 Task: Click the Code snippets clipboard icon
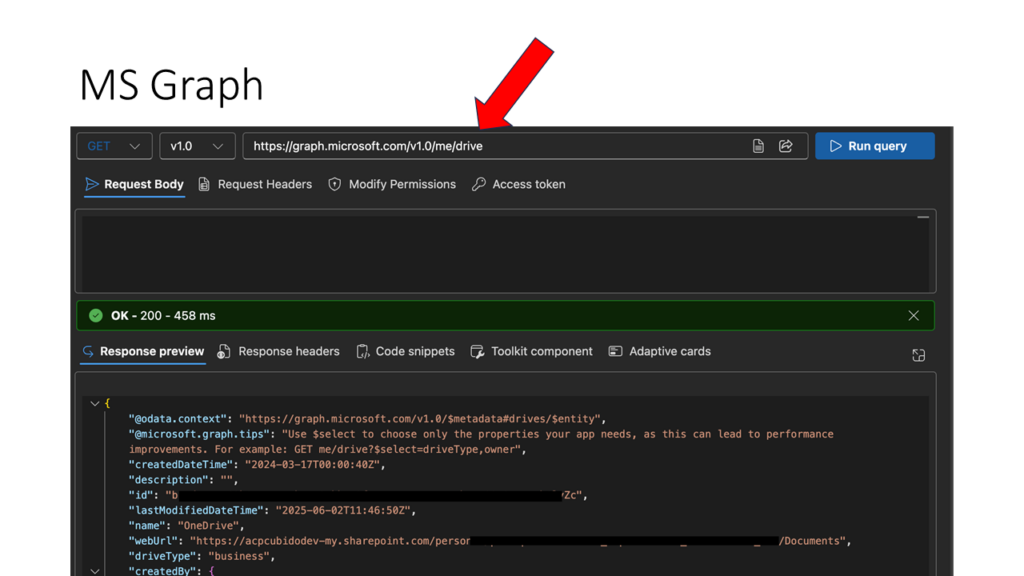[x=362, y=351]
